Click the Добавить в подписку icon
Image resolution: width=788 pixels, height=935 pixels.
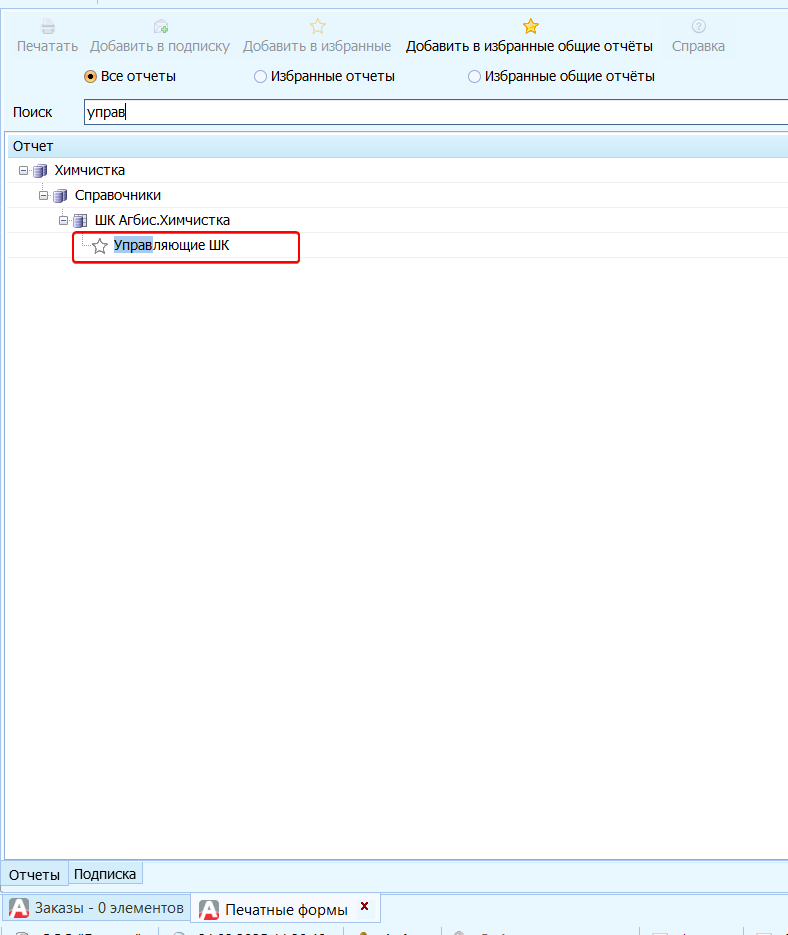[x=160, y=27]
